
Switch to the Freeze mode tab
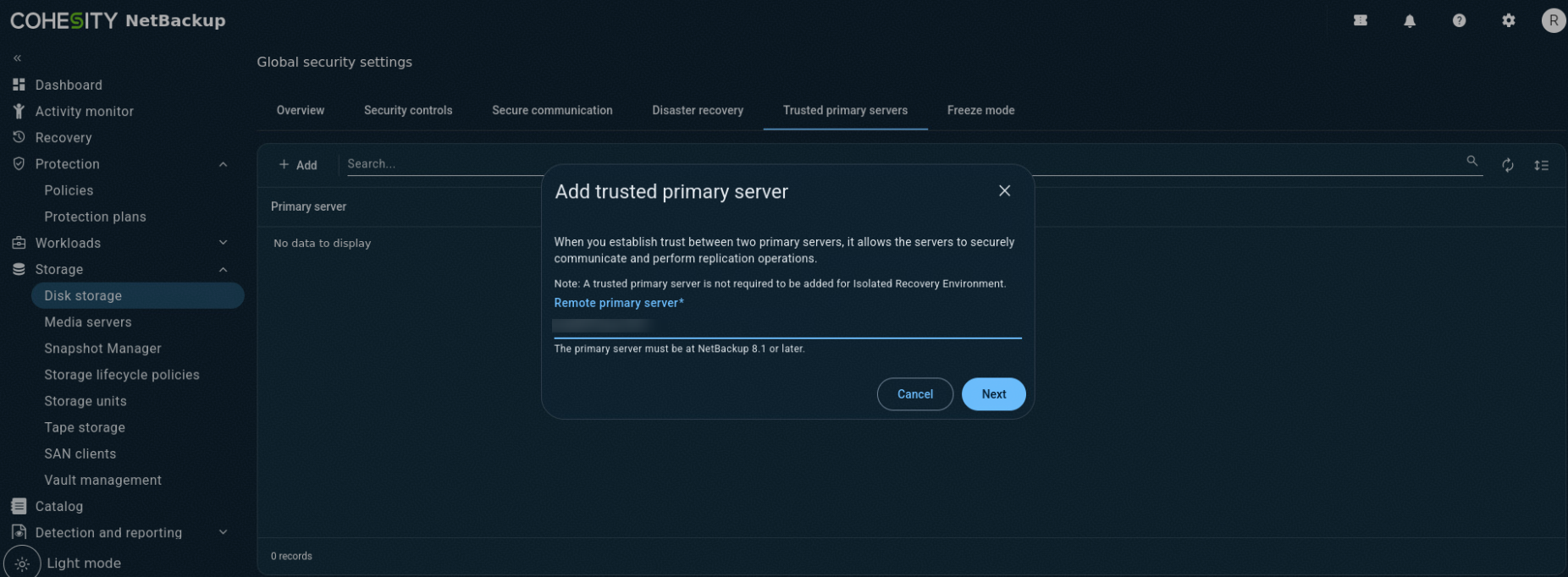pos(980,110)
